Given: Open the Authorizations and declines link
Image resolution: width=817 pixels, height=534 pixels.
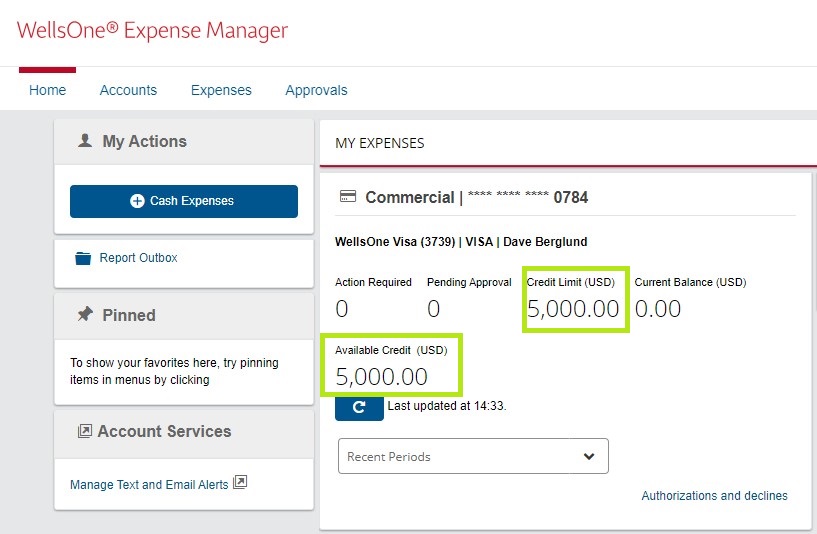Looking at the screenshot, I should coord(714,496).
